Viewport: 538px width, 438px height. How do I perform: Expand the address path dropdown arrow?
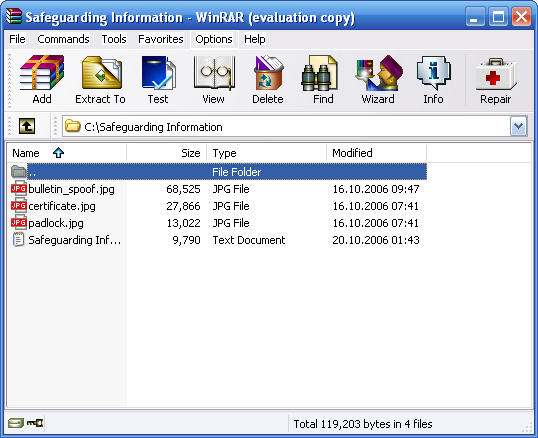[x=518, y=127]
